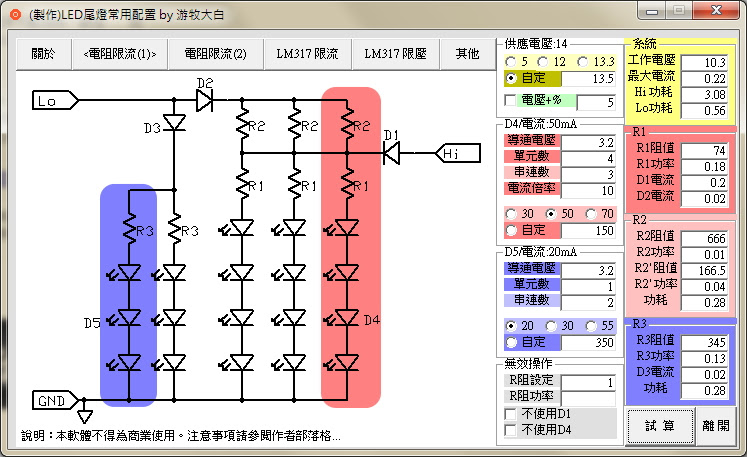Click the D2 diode symbol in the schematic
This screenshot has height=457, width=747.
pyautogui.click(x=205, y=100)
